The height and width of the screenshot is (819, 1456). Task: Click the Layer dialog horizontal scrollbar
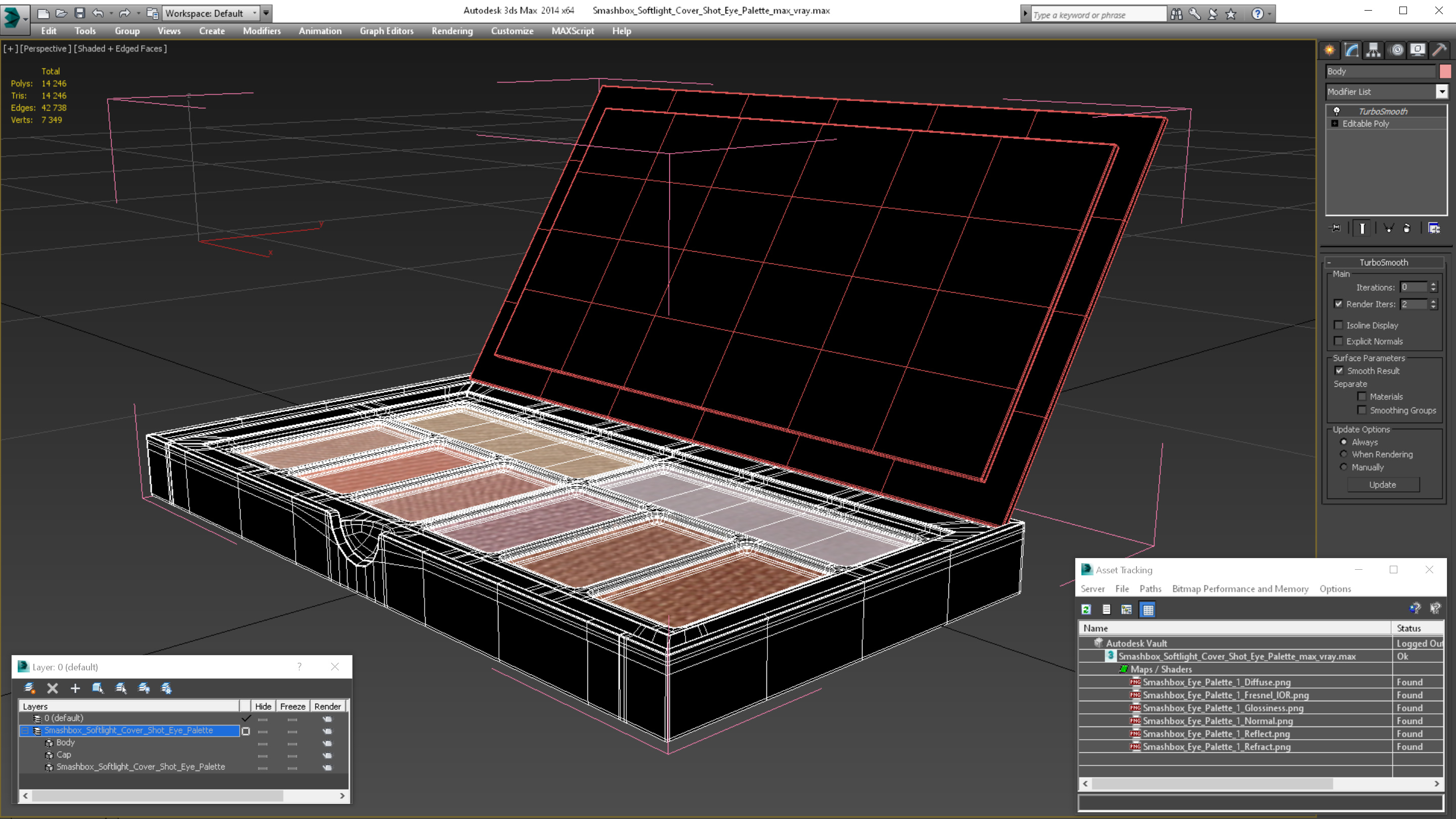click(x=157, y=795)
